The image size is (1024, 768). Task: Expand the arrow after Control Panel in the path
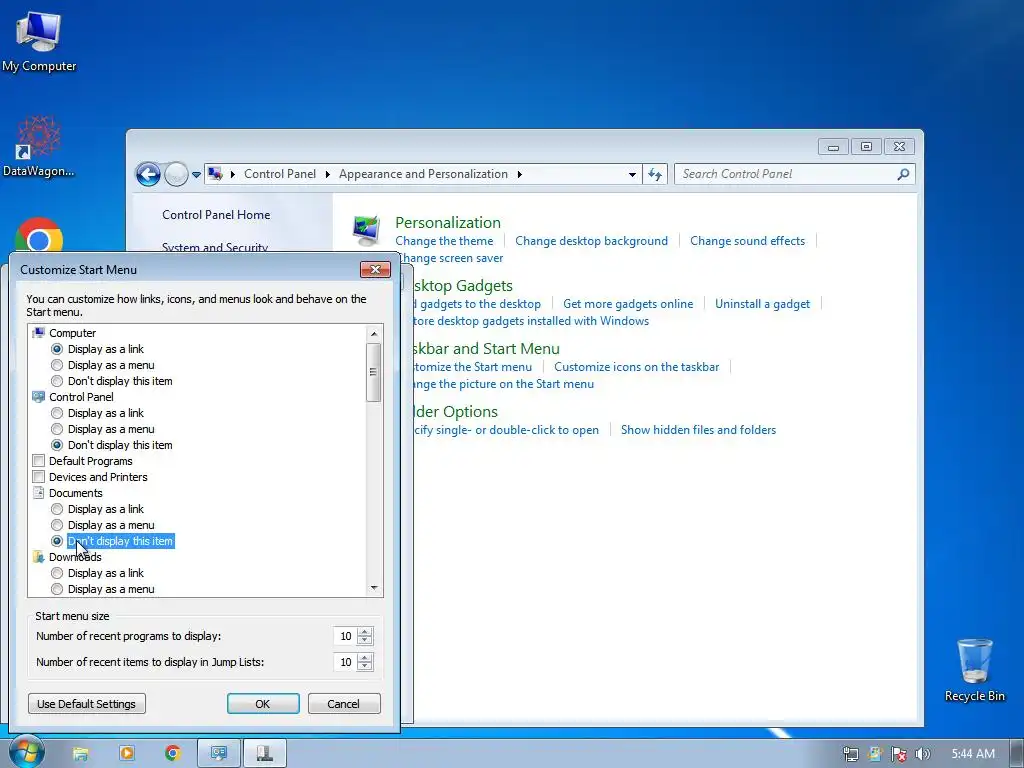pyautogui.click(x=327, y=174)
